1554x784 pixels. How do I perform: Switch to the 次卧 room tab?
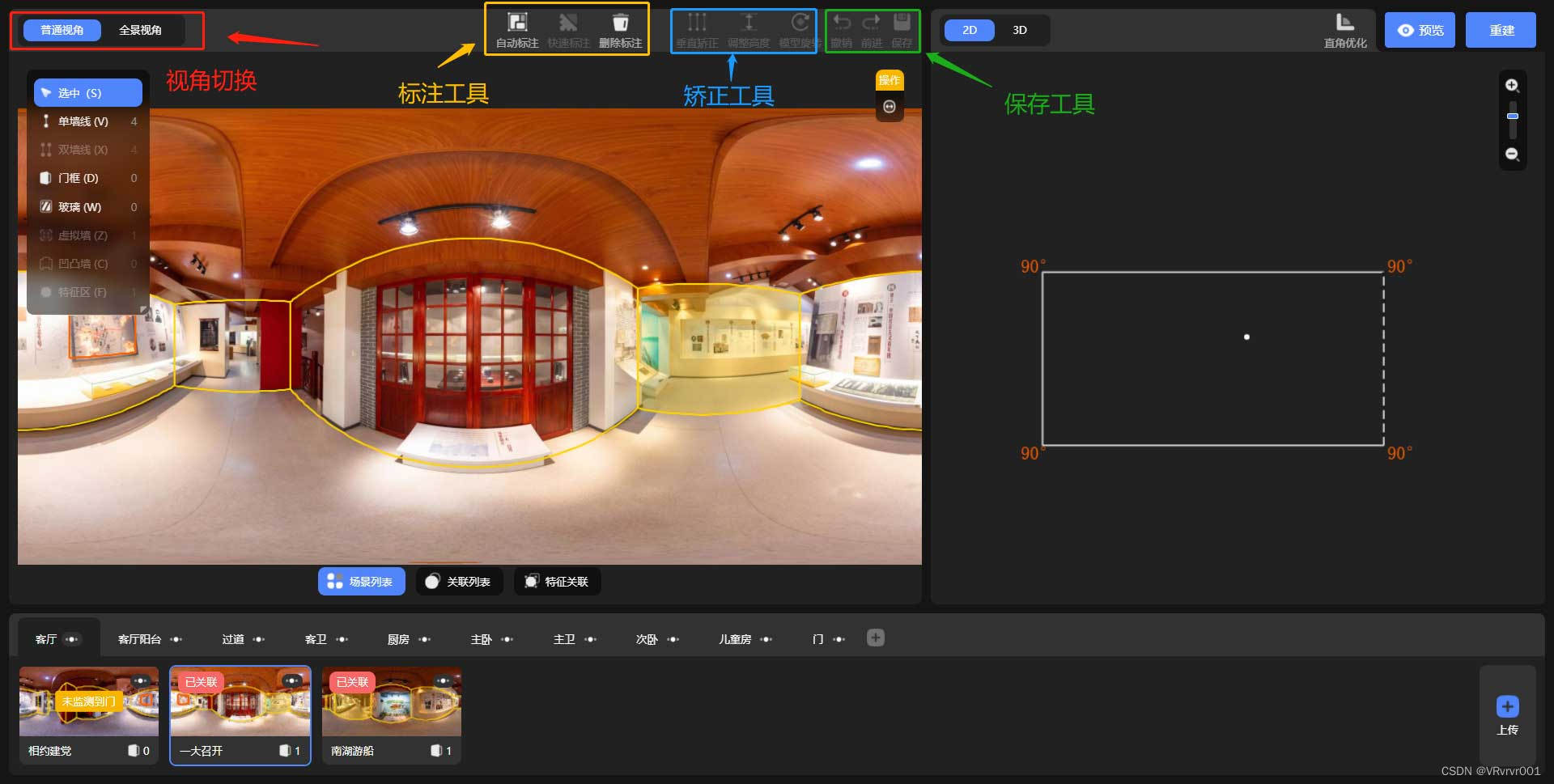coord(646,639)
